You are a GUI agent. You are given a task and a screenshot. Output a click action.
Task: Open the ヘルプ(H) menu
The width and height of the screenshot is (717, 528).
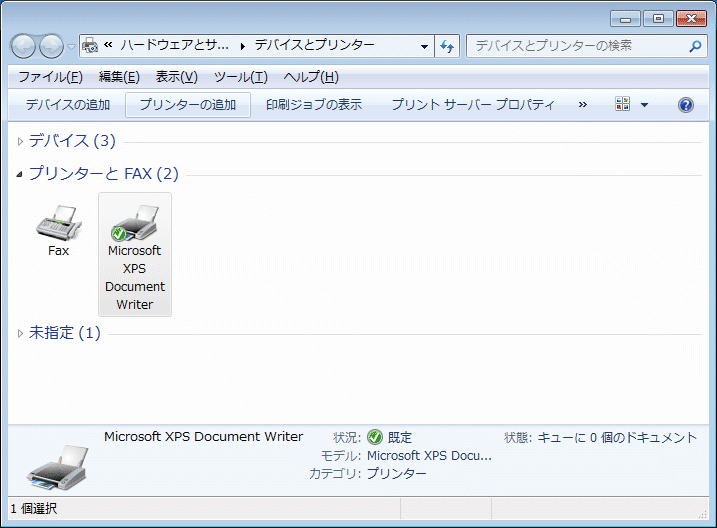tap(311, 77)
